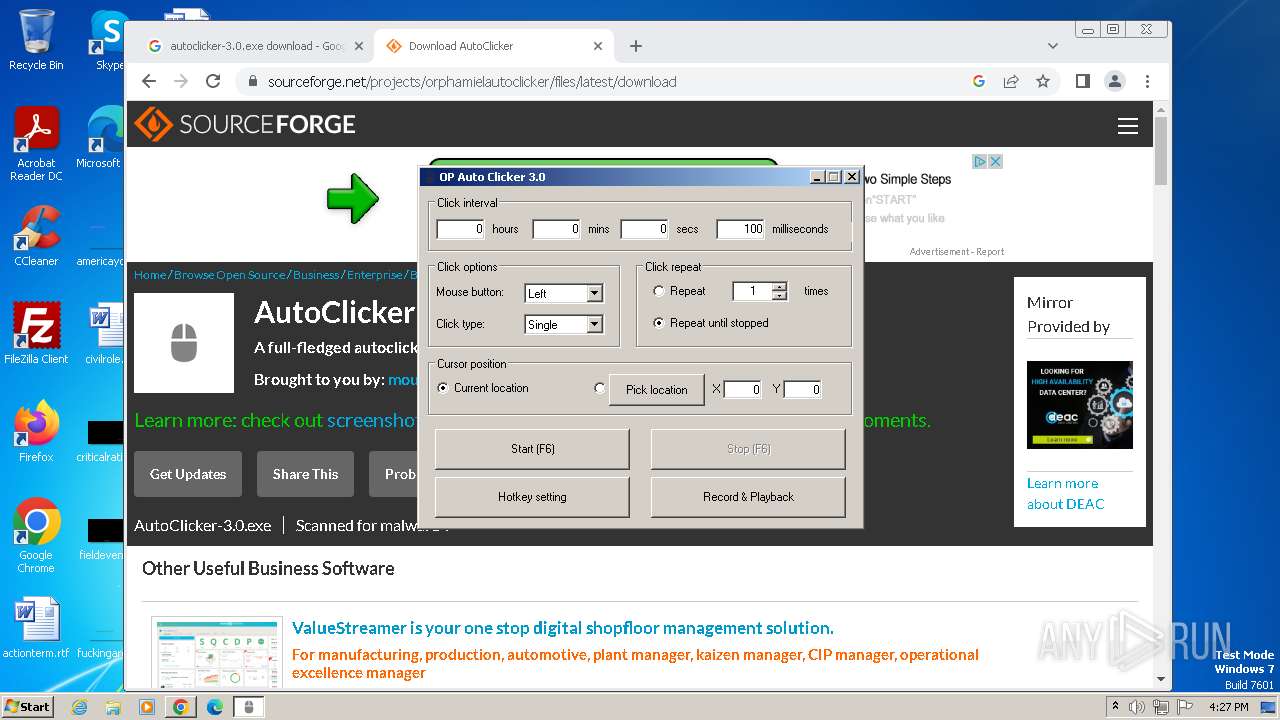The height and width of the screenshot is (720, 1280).
Task: Click the Home breadcrumb link
Action: click(150, 275)
